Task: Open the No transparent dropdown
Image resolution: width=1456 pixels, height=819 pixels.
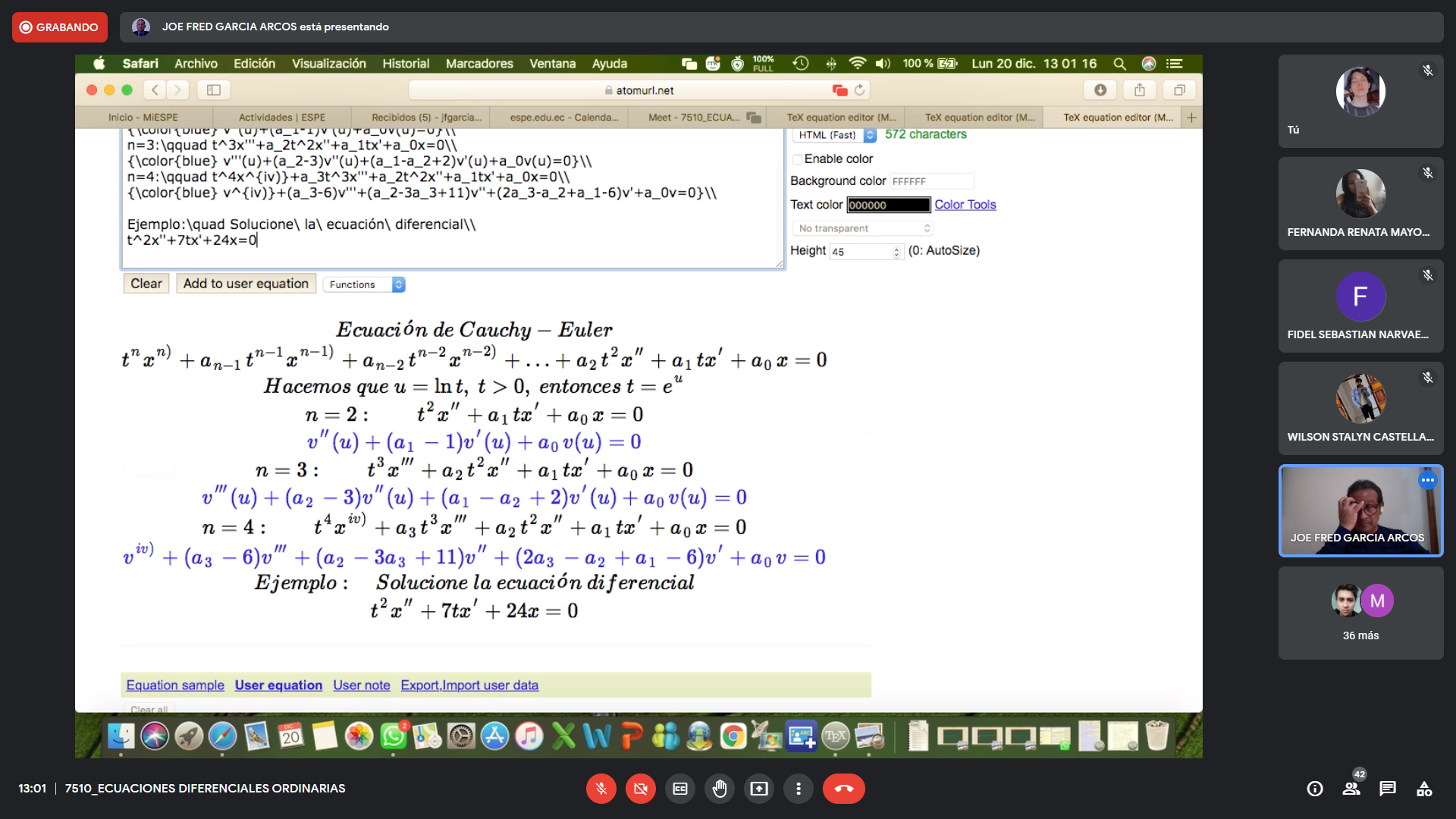Action: click(863, 228)
